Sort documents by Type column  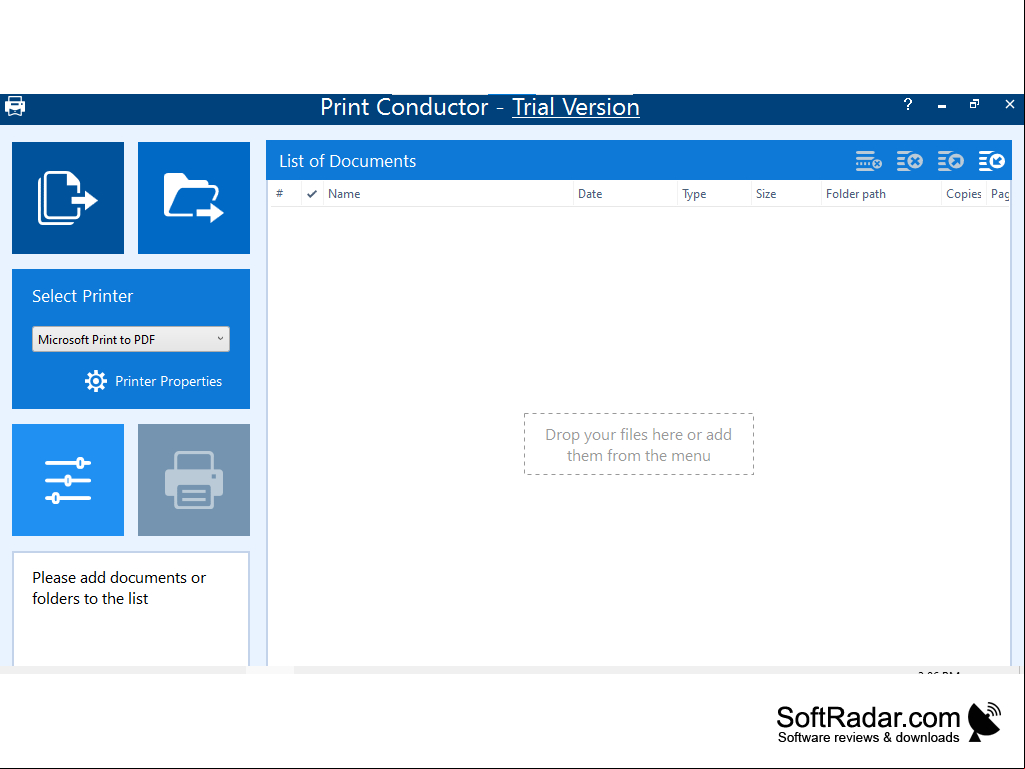[714, 194]
